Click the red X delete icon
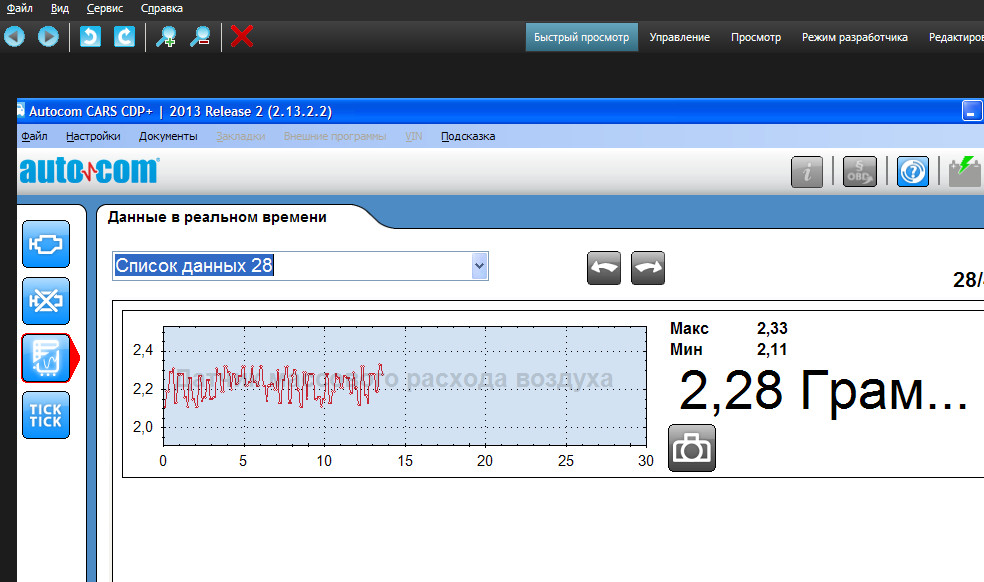This screenshot has width=984, height=582. click(x=241, y=37)
